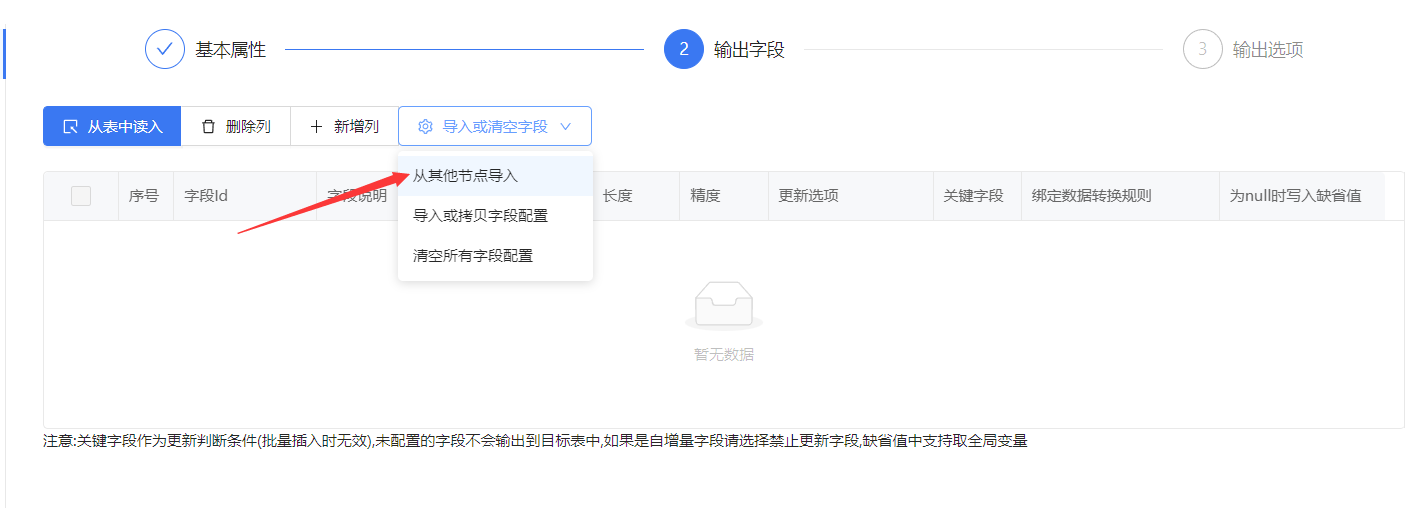Click the 输出选项 step label
Image resolution: width=1419 pixels, height=508 pixels.
point(1268,49)
